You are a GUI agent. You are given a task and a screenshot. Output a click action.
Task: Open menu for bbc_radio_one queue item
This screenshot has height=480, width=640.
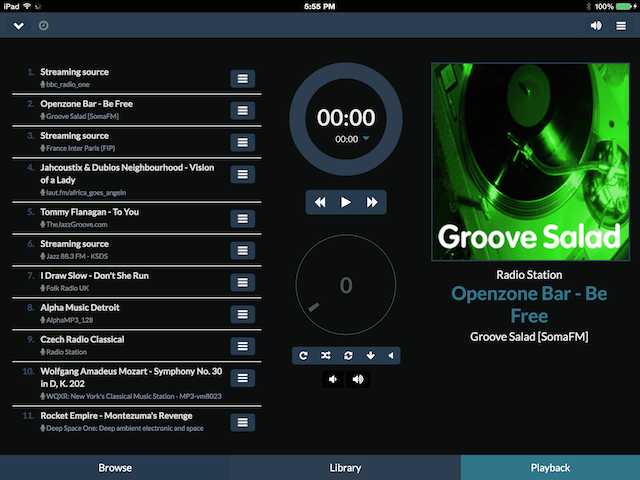click(242, 78)
